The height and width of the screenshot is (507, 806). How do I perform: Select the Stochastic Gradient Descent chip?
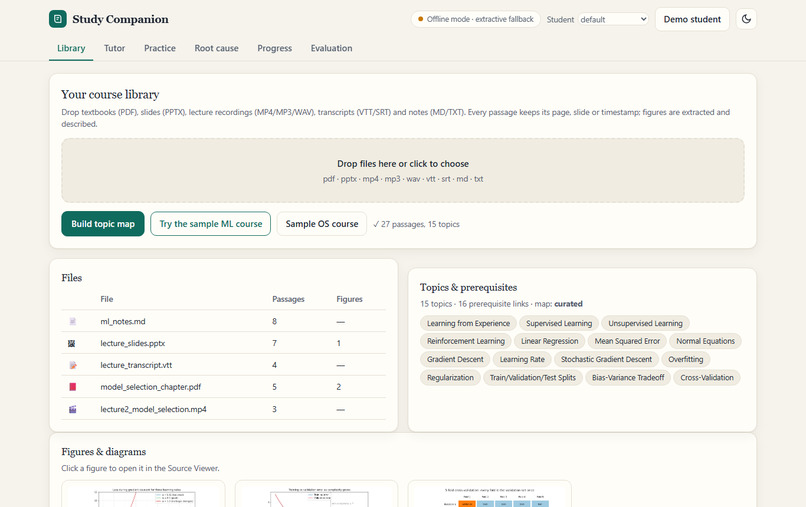[607, 359]
